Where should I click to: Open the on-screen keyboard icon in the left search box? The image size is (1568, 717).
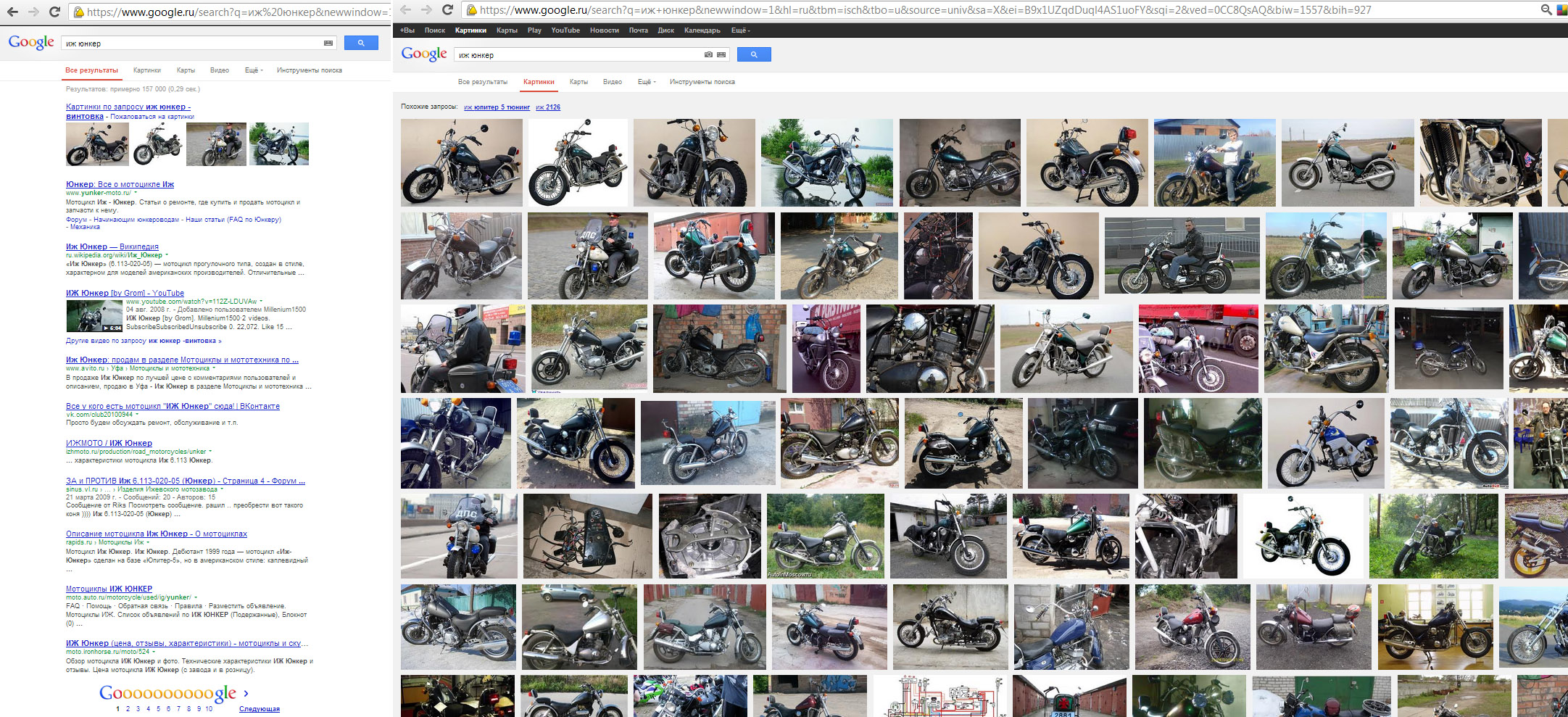(328, 43)
